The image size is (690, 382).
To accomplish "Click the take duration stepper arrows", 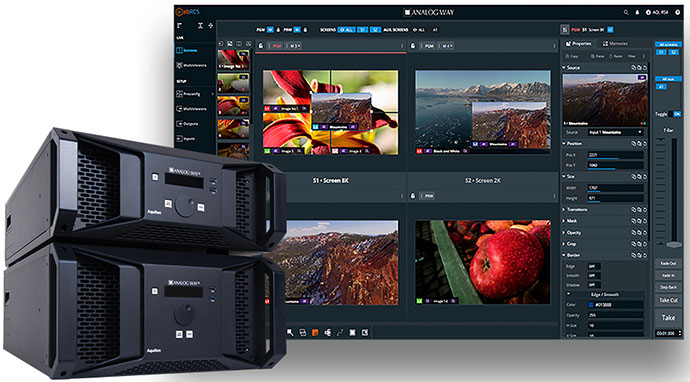I will click(679, 333).
